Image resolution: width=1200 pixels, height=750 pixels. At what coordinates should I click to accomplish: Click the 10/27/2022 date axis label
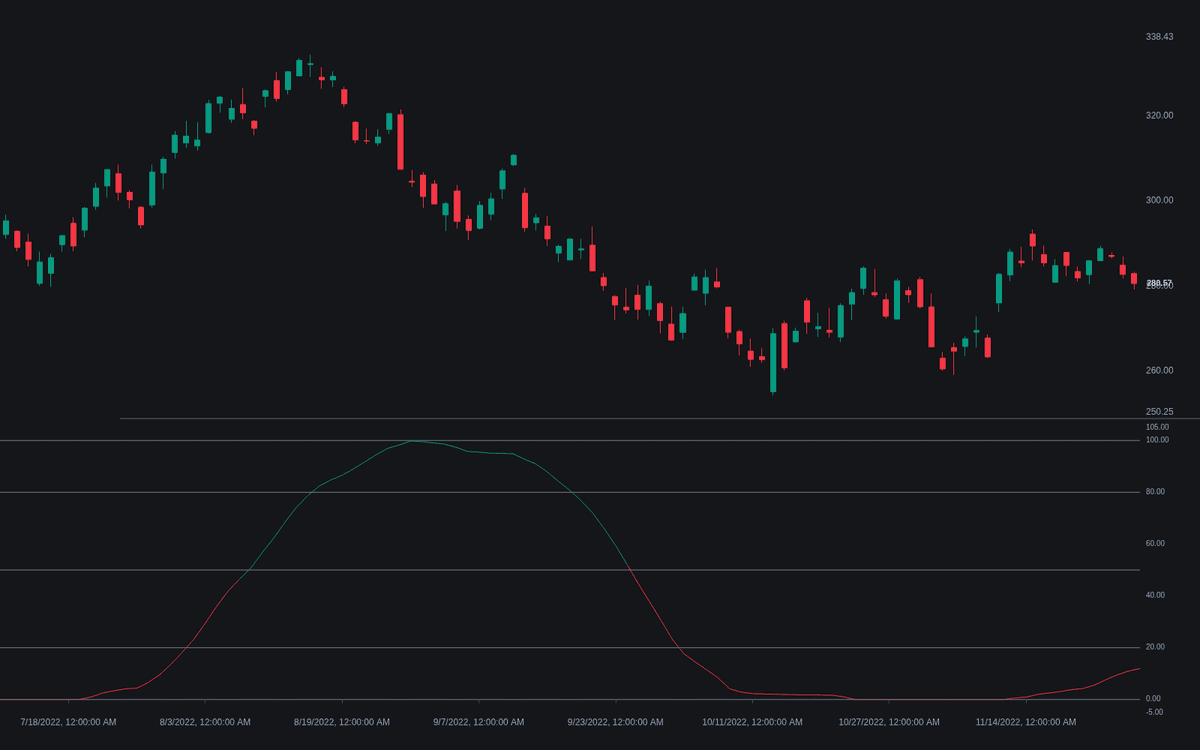tap(889, 722)
